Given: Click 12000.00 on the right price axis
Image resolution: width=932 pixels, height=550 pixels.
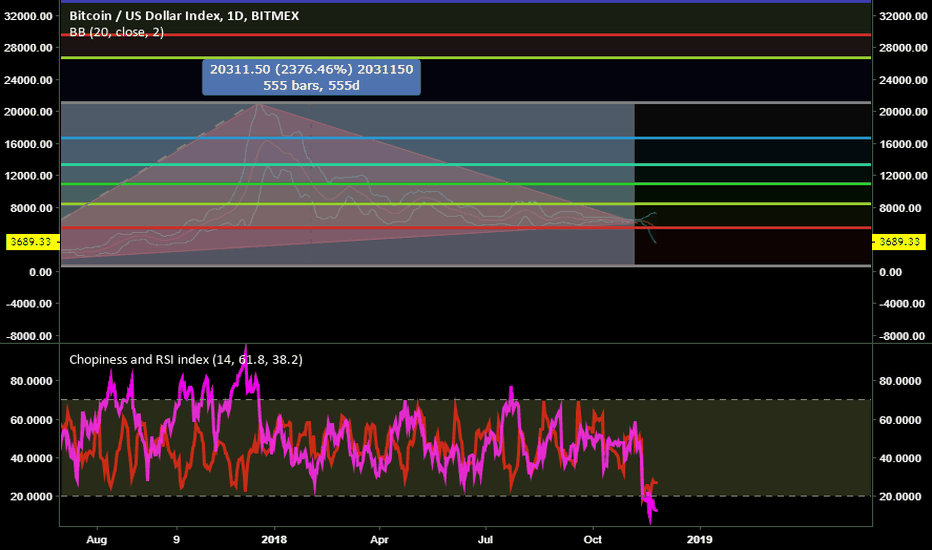Looking at the screenshot, I should coord(903,175).
